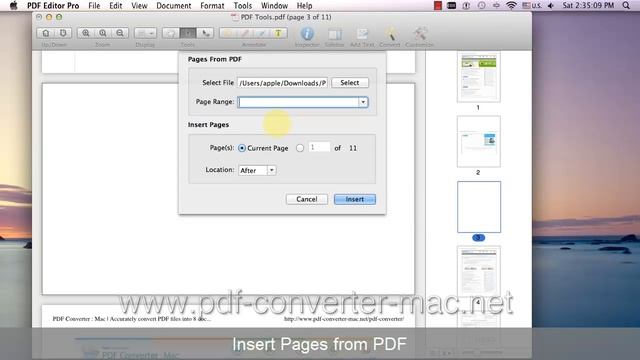Click the Insert button

tap(355, 199)
